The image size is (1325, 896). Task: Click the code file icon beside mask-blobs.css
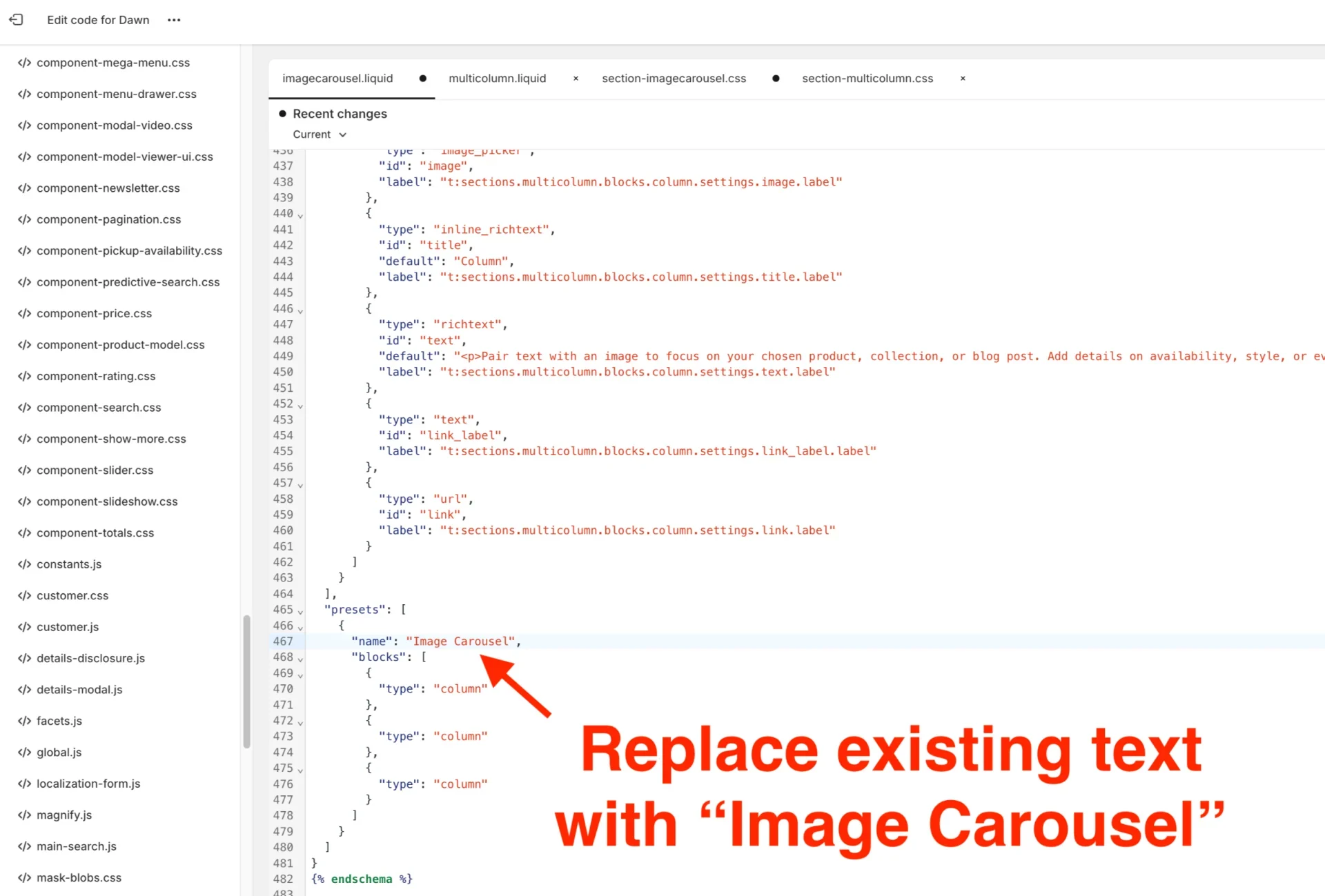click(24, 877)
